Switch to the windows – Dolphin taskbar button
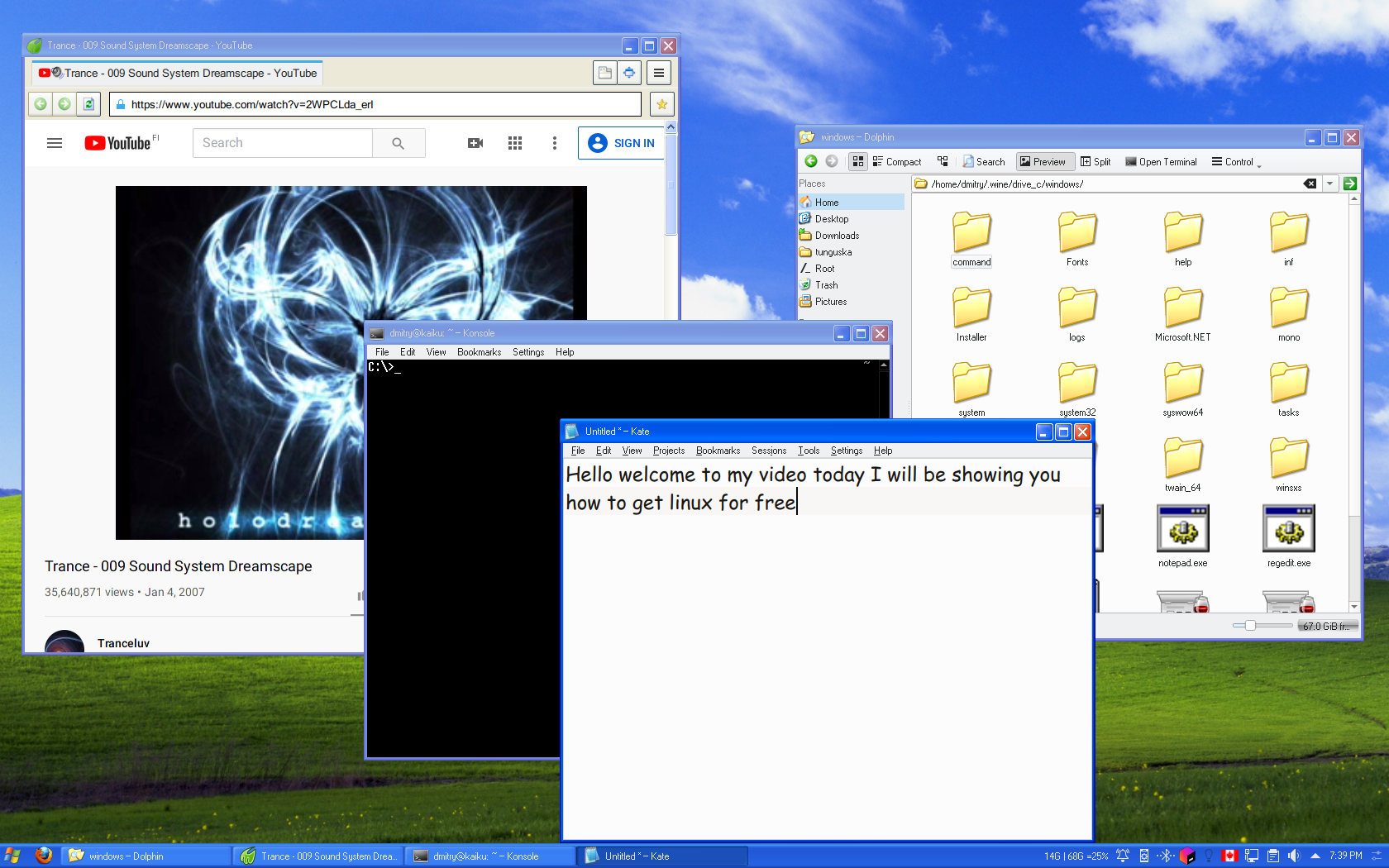Image resolution: width=1389 pixels, height=868 pixels. [x=147, y=856]
